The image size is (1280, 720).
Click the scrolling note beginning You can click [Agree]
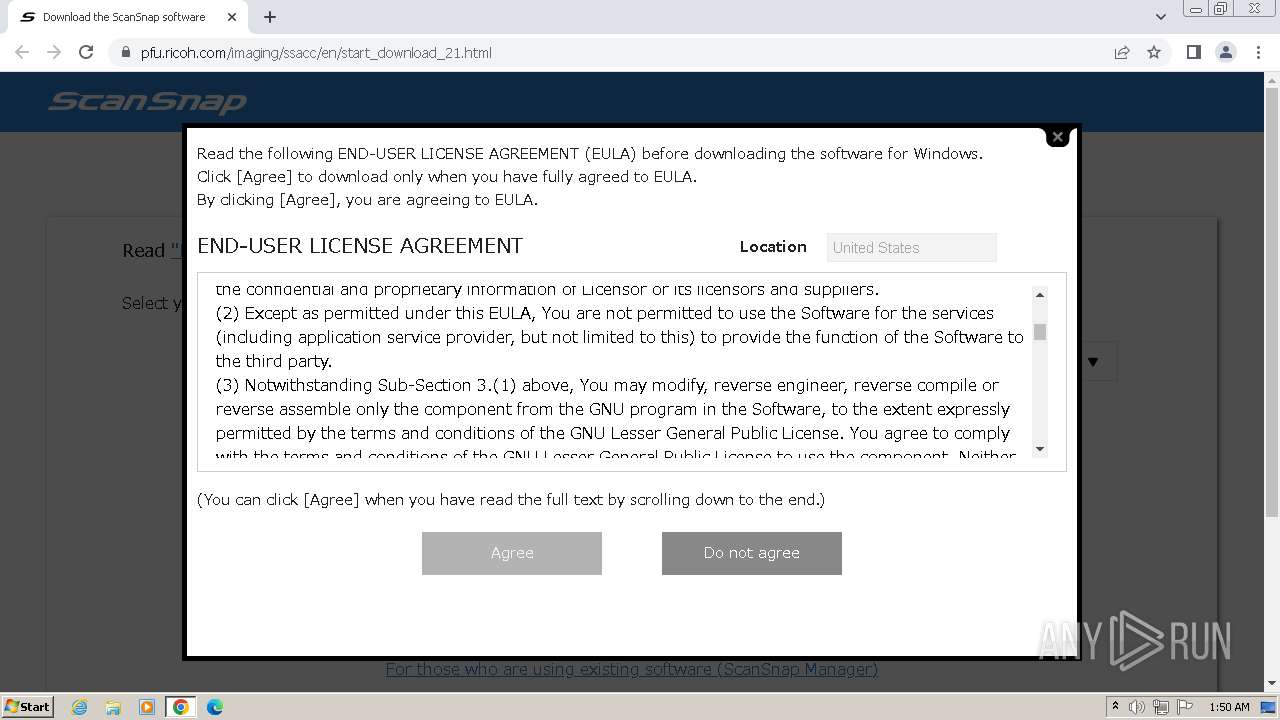(x=511, y=499)
